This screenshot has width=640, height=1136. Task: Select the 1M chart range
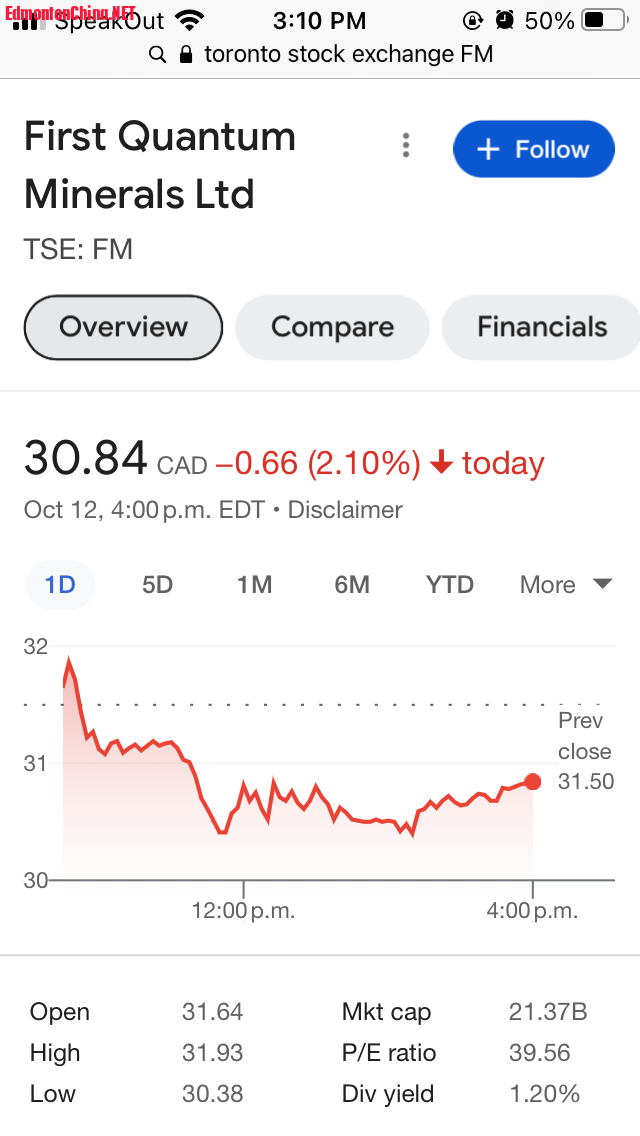pos(254,584)
